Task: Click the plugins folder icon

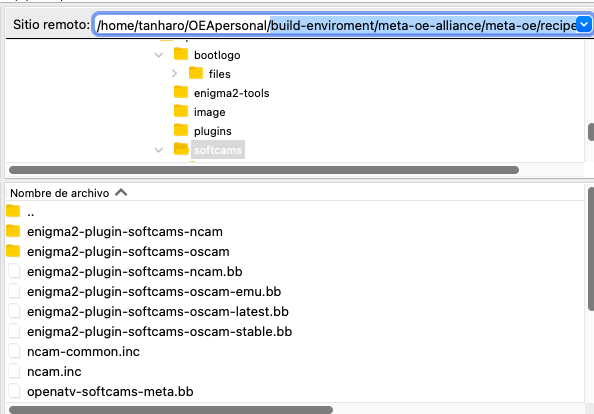Action: point(181,130)
